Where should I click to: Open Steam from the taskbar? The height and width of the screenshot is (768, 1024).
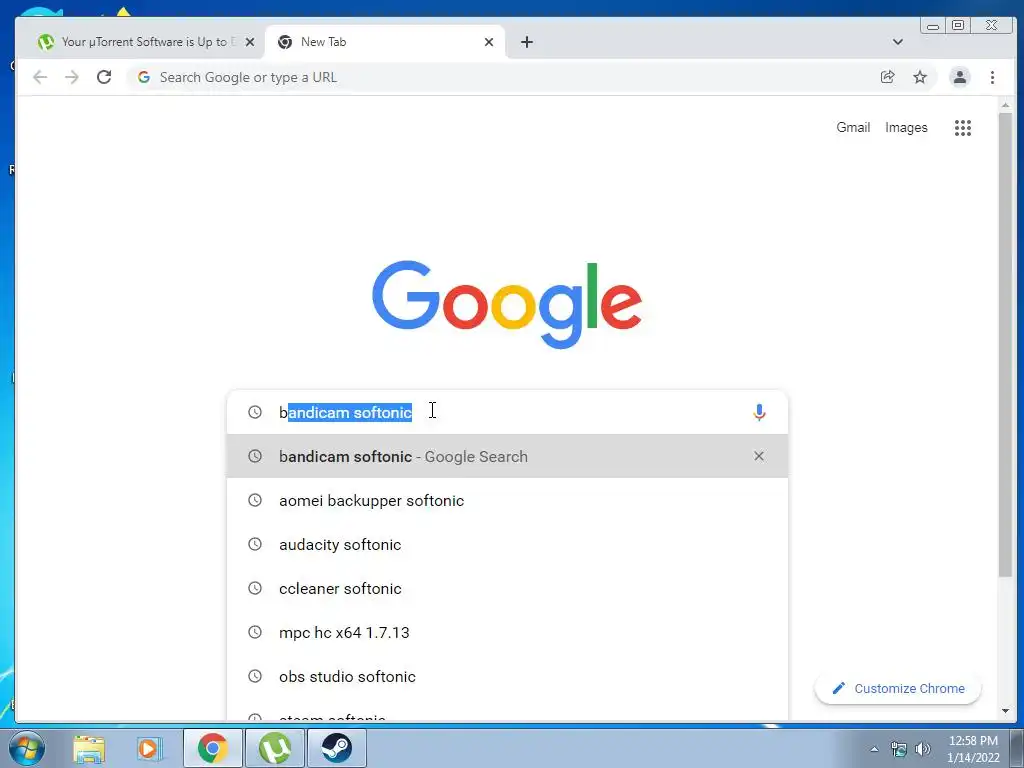tap(336, 748)
